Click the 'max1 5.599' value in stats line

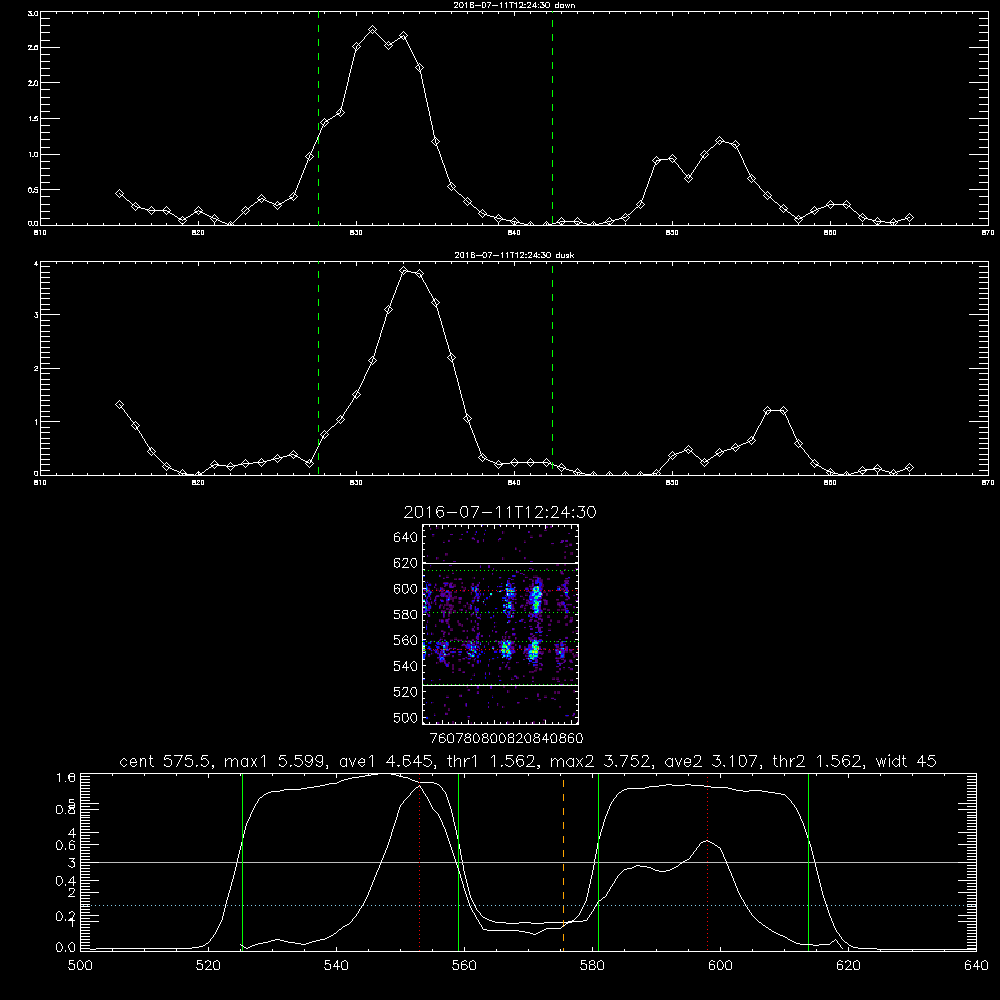pos(274,761)
